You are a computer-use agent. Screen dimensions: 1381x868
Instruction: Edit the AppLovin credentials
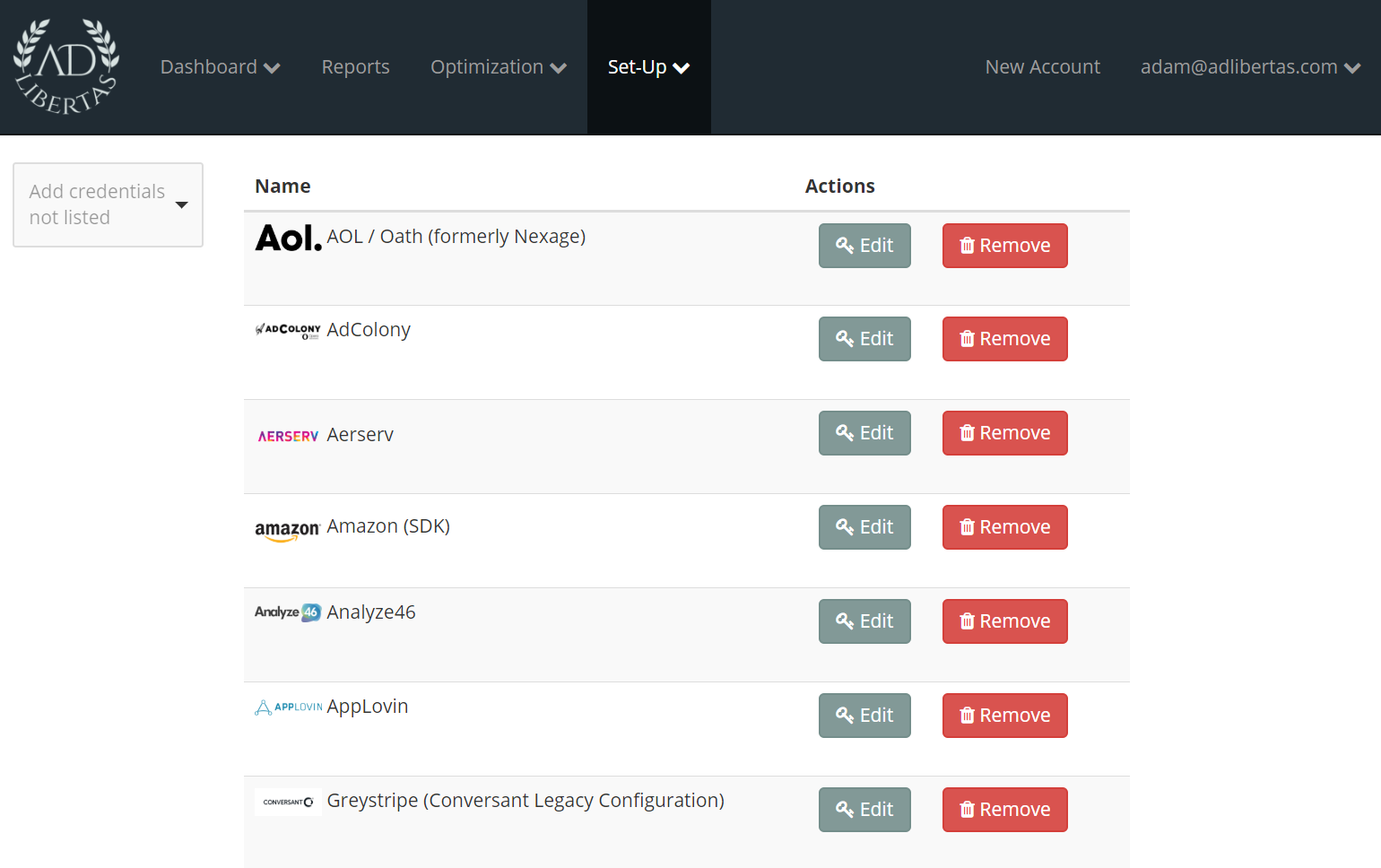[864, 716]
